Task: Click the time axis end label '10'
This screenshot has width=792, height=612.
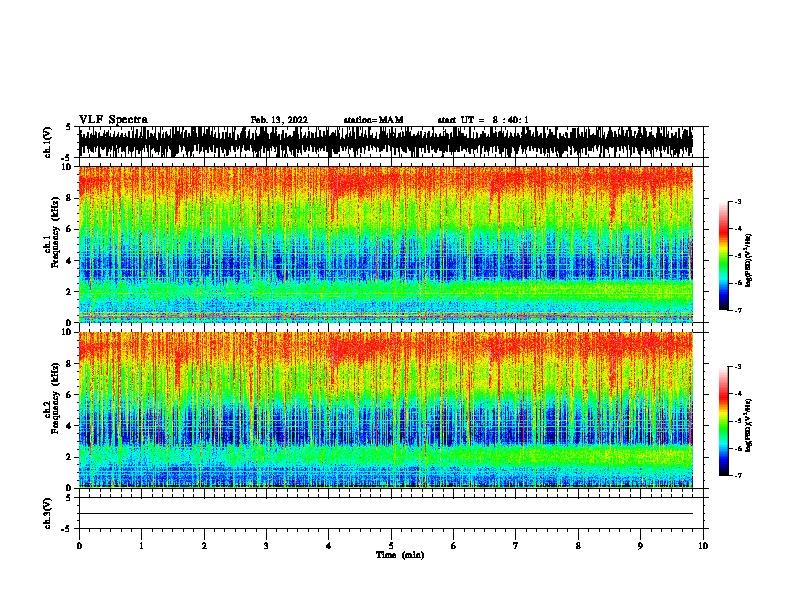Action: point(703,546)
